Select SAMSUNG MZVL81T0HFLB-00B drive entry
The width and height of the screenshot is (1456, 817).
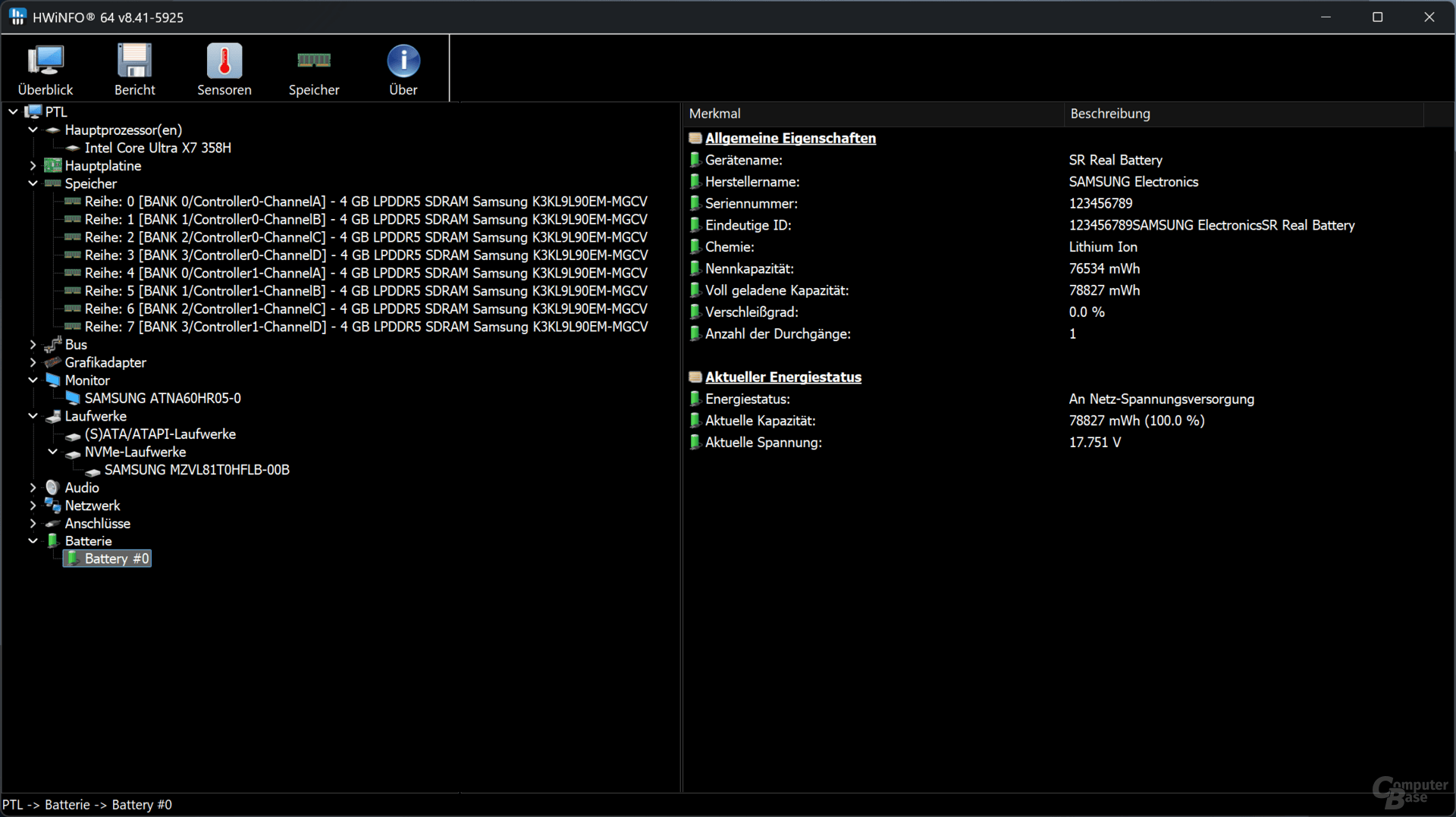coord(196,470)
